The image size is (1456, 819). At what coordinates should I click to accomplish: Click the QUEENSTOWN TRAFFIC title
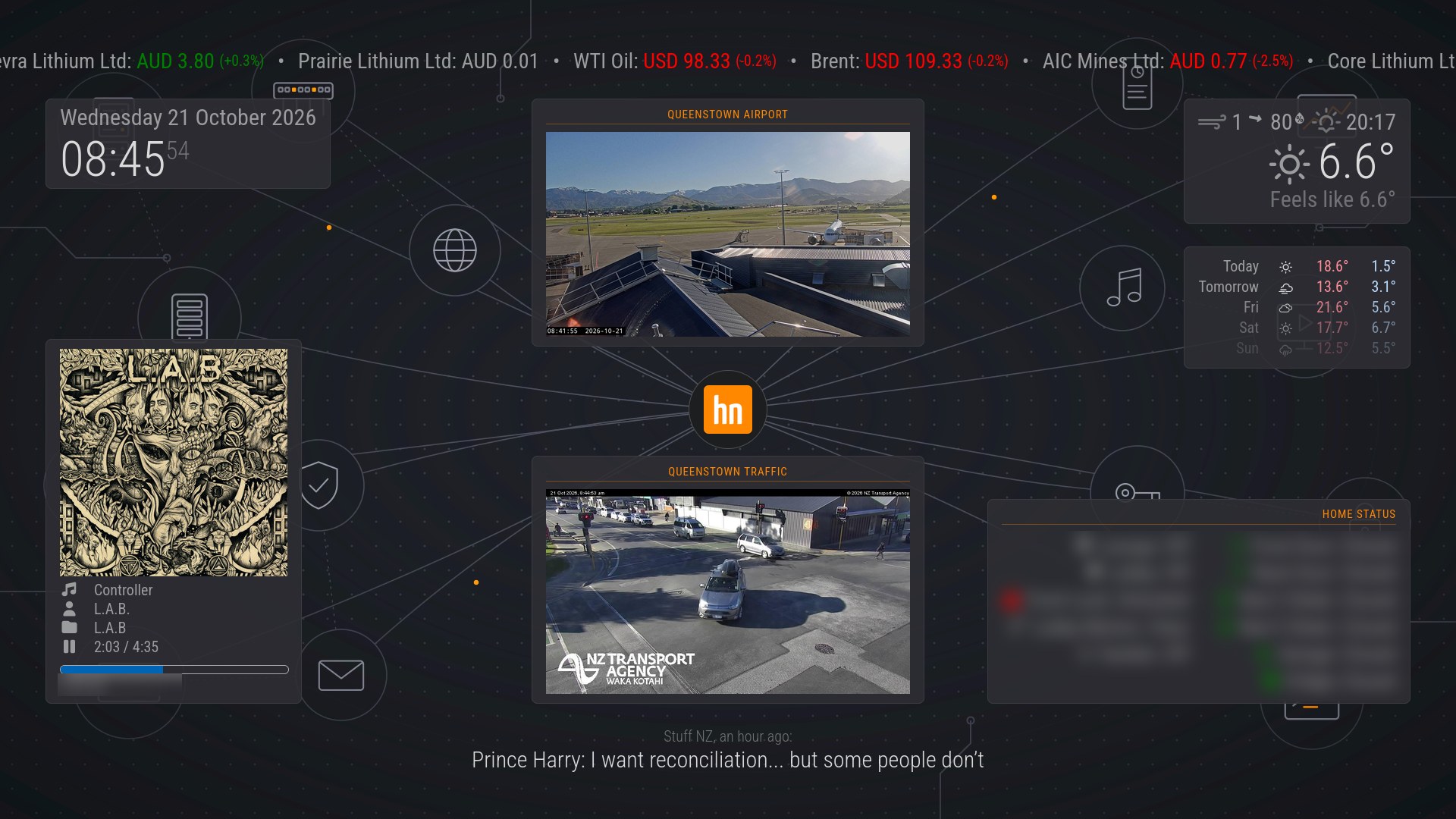(727, 472)
